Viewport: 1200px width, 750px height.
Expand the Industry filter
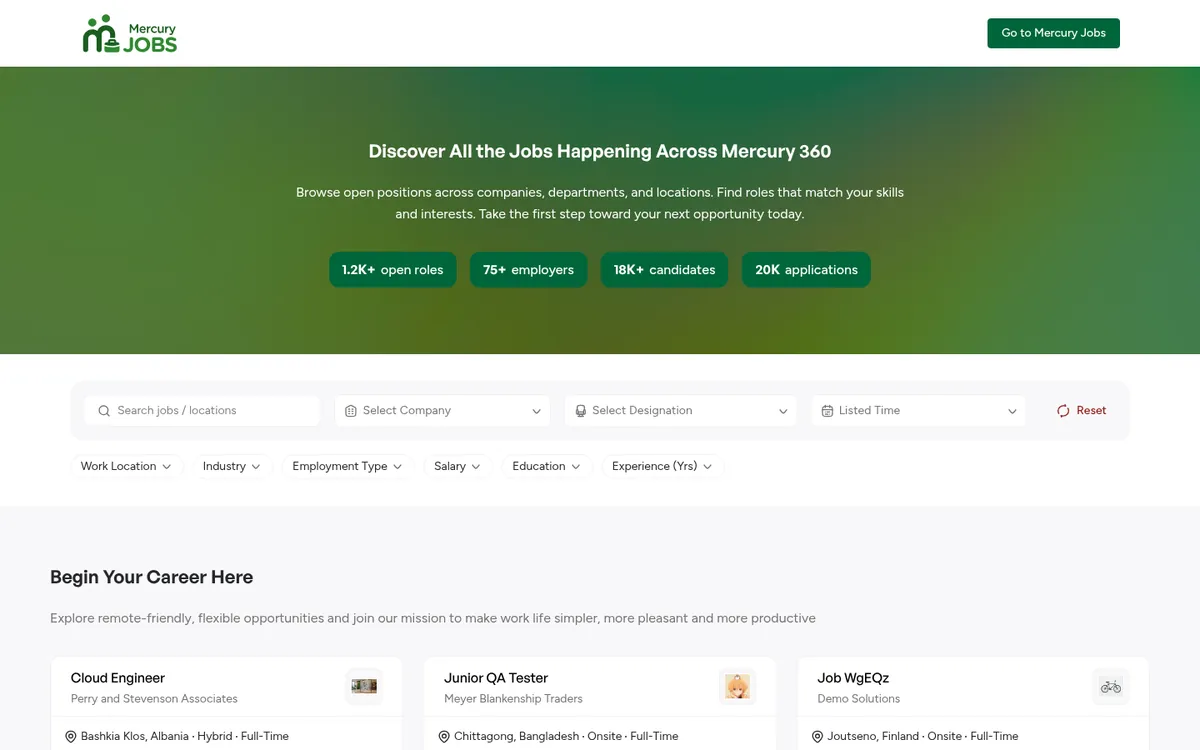pyautogui.click(x=232, y=466)
